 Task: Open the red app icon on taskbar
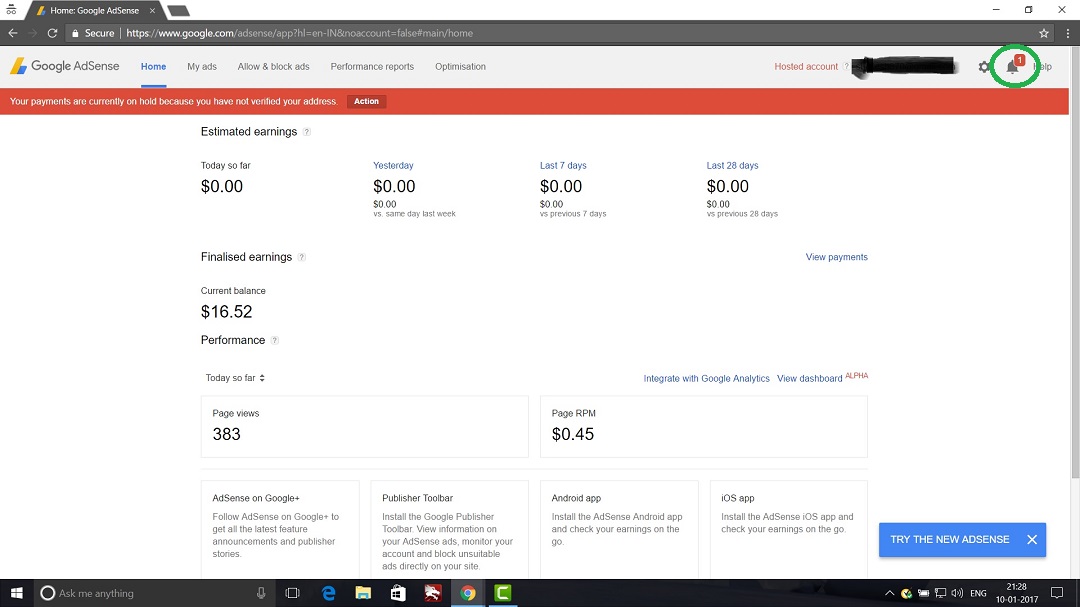[433, 593]
